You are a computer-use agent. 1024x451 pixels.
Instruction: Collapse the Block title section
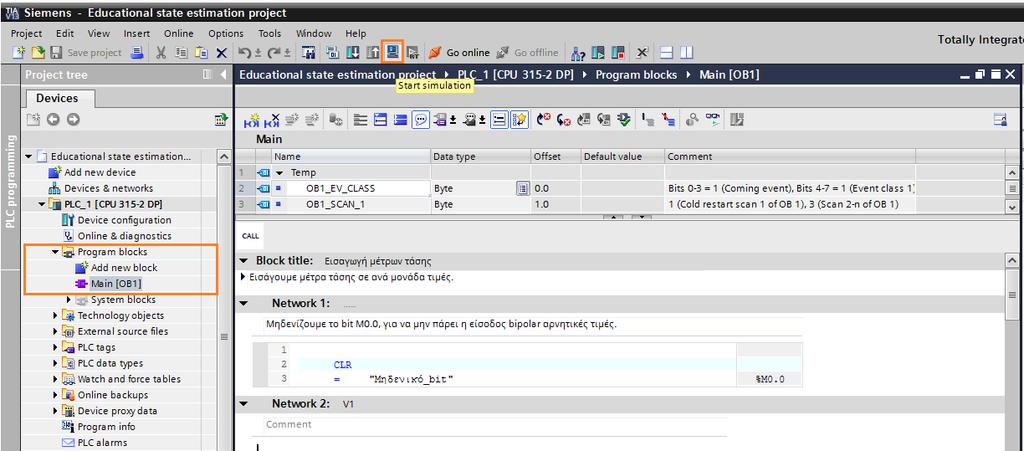tap(244, 261)
